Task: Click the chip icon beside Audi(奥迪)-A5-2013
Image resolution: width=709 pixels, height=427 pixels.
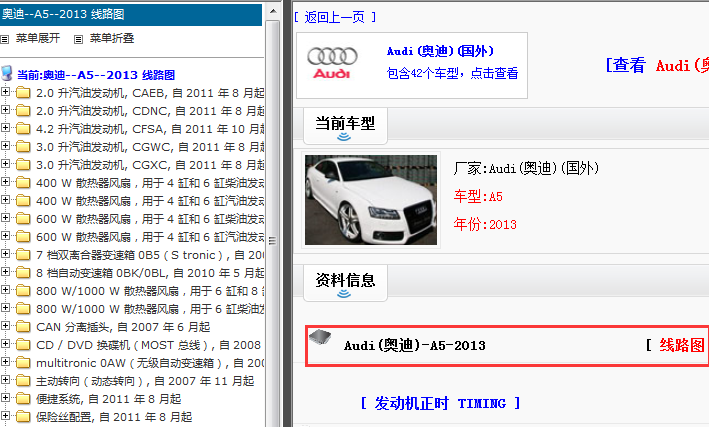Action: pos(320,337)
